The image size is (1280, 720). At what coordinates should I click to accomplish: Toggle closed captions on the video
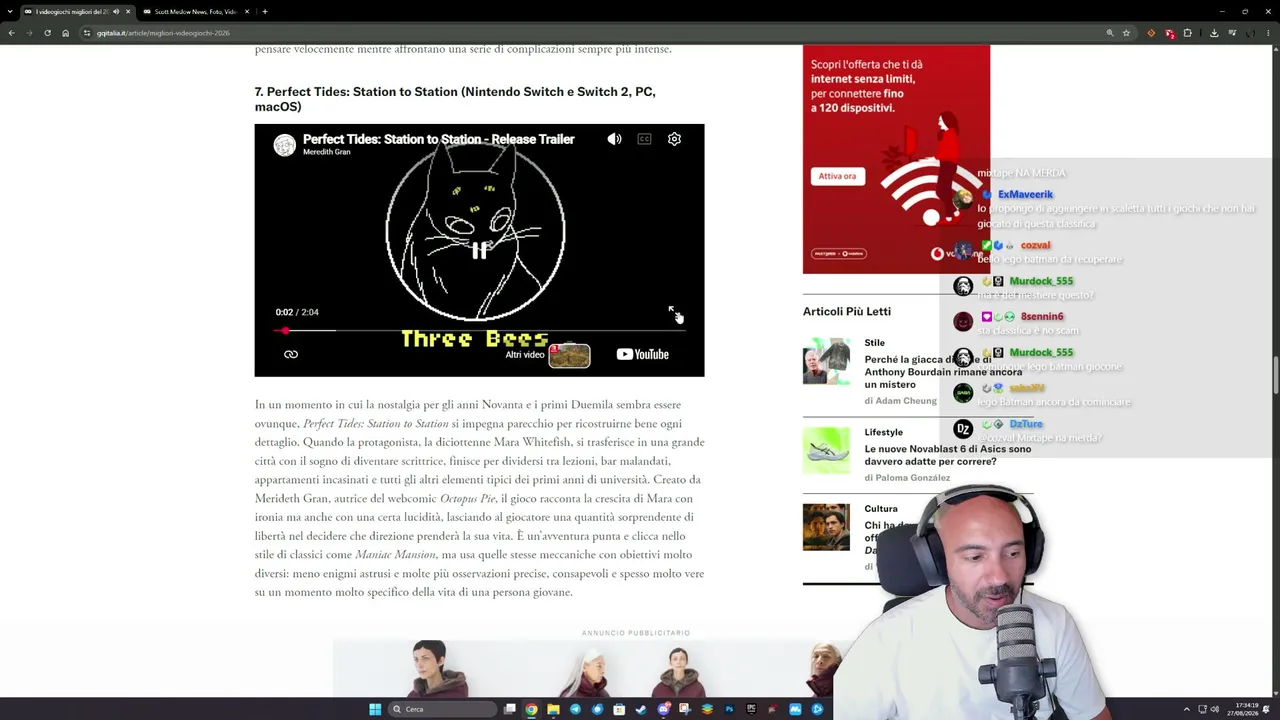click(x=644, y=139)
